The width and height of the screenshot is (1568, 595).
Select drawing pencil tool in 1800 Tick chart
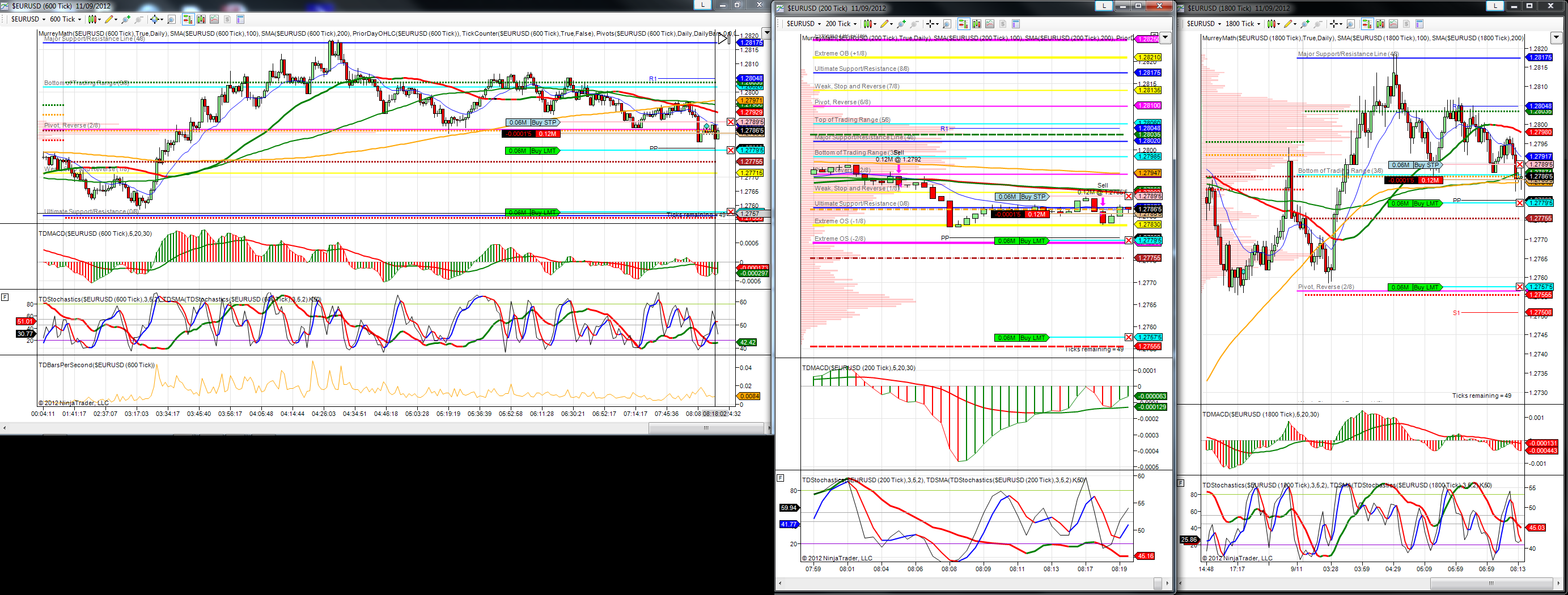pyautogui.click(x=1289, y=24)
